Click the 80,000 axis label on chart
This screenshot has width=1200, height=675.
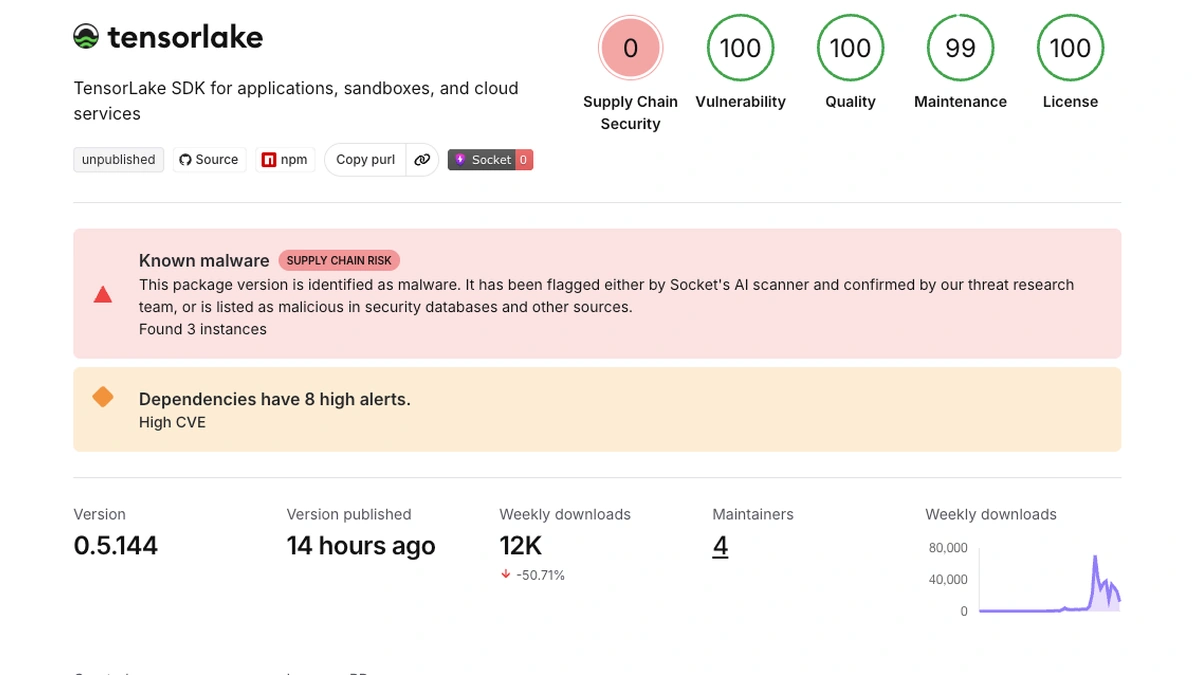coord(948,548)
